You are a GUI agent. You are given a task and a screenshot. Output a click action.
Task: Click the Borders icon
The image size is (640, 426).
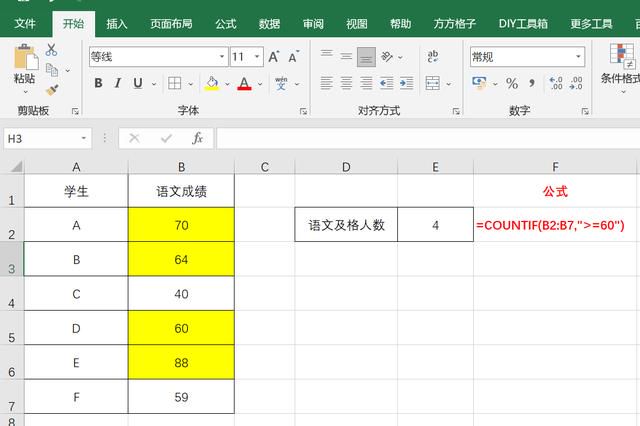(x=175, y=83)
